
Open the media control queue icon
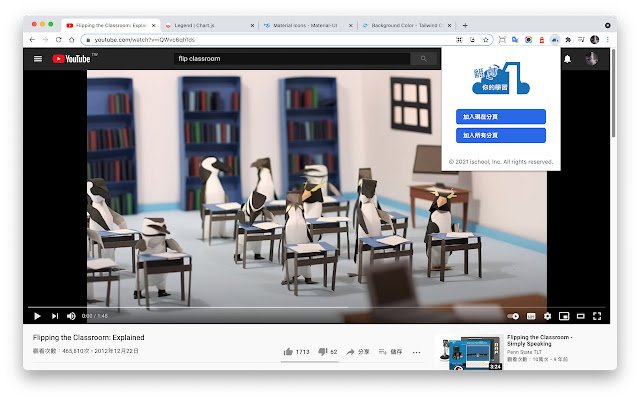tap(581, 40)
